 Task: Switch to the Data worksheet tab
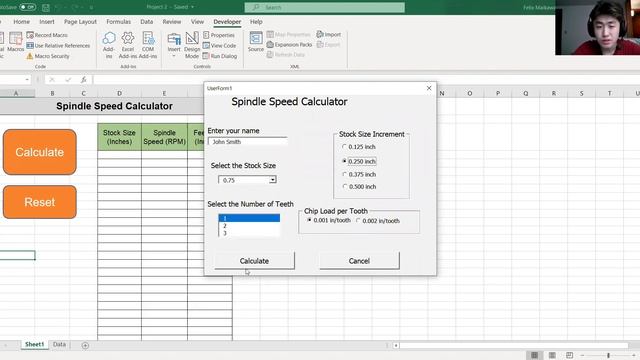(x=59, y=344)
